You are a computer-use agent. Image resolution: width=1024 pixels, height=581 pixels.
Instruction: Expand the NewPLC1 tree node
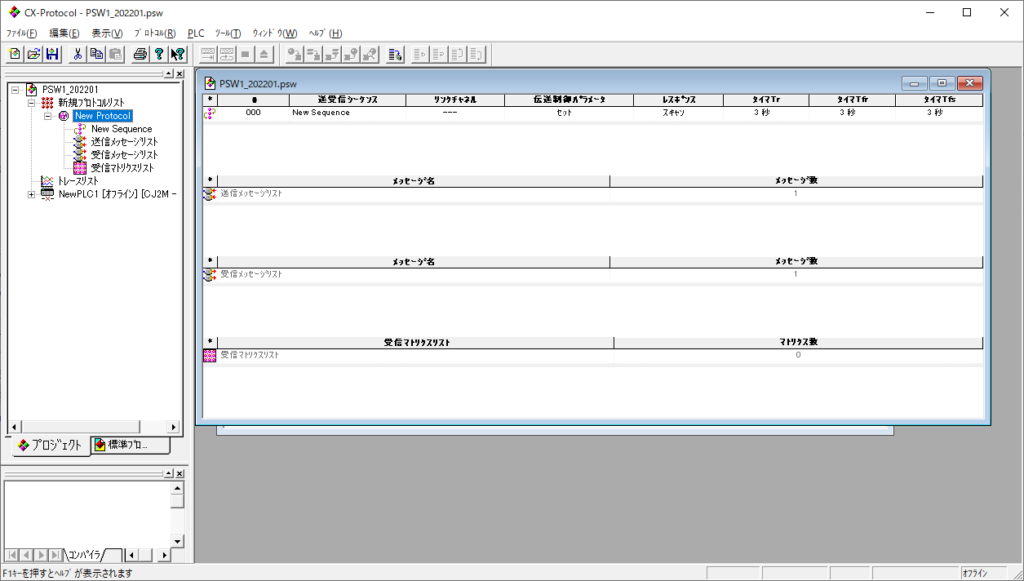(31, 195)
